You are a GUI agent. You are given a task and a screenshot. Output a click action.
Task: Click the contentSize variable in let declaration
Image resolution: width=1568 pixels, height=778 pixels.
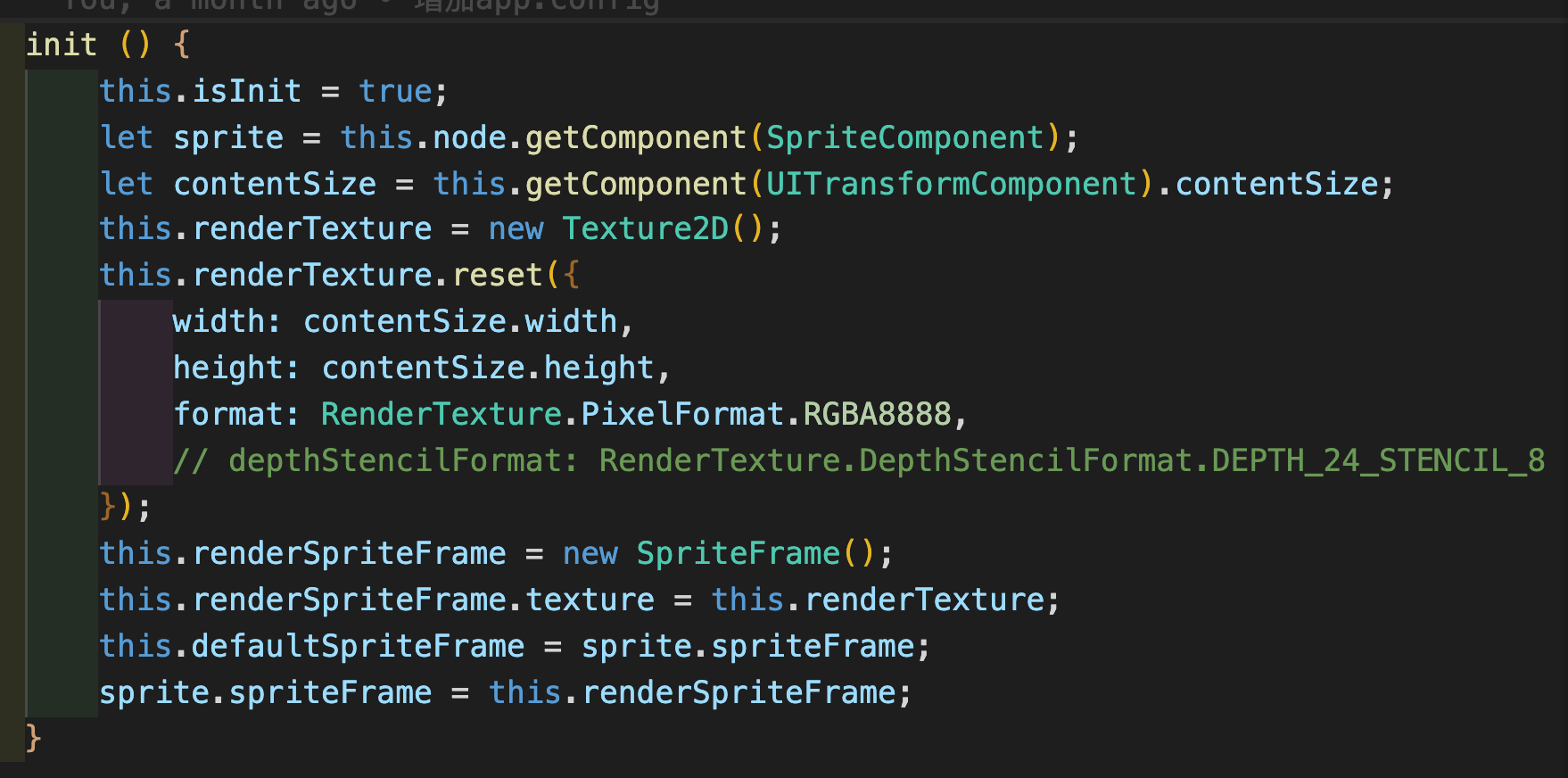point(275,184)
